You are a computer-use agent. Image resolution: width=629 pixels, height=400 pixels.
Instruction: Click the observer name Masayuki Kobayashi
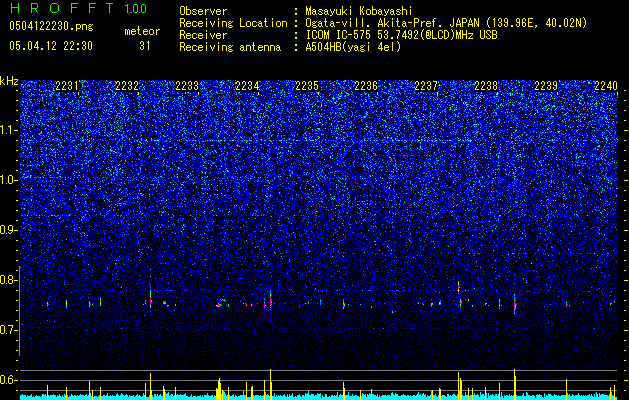tap(359, 12)
